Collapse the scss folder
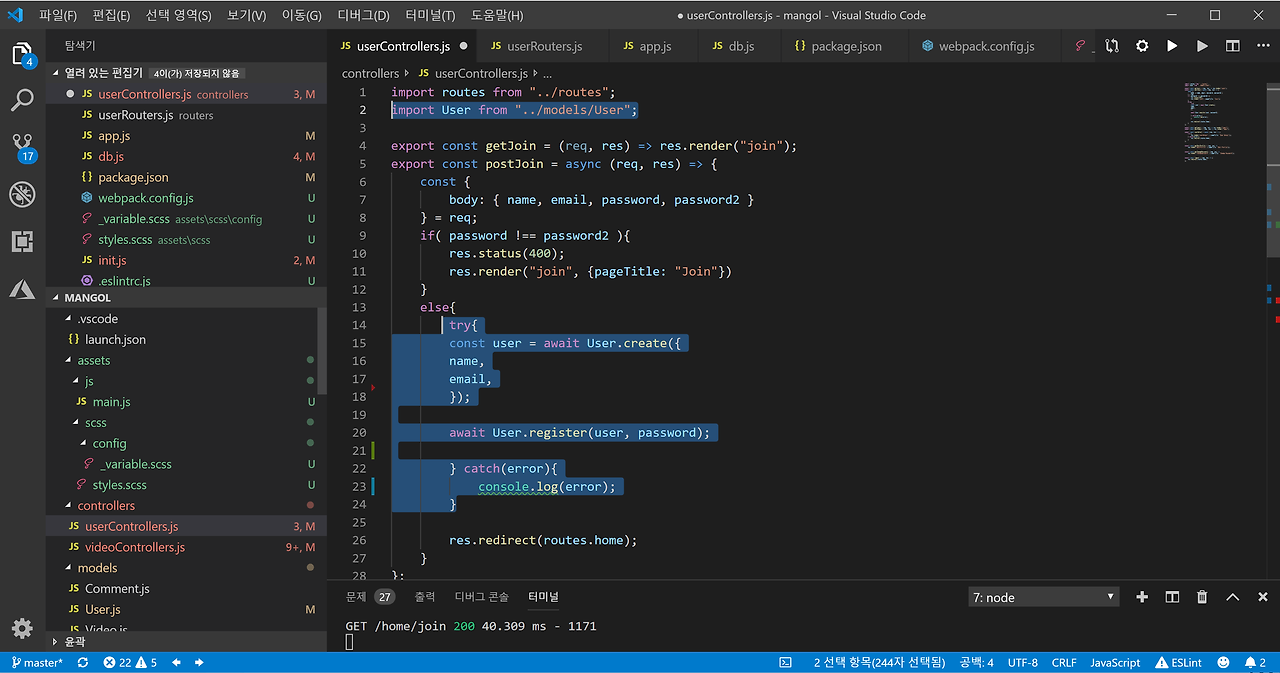The height and width of the screenshot is (673, 1280). click(187, 423)
